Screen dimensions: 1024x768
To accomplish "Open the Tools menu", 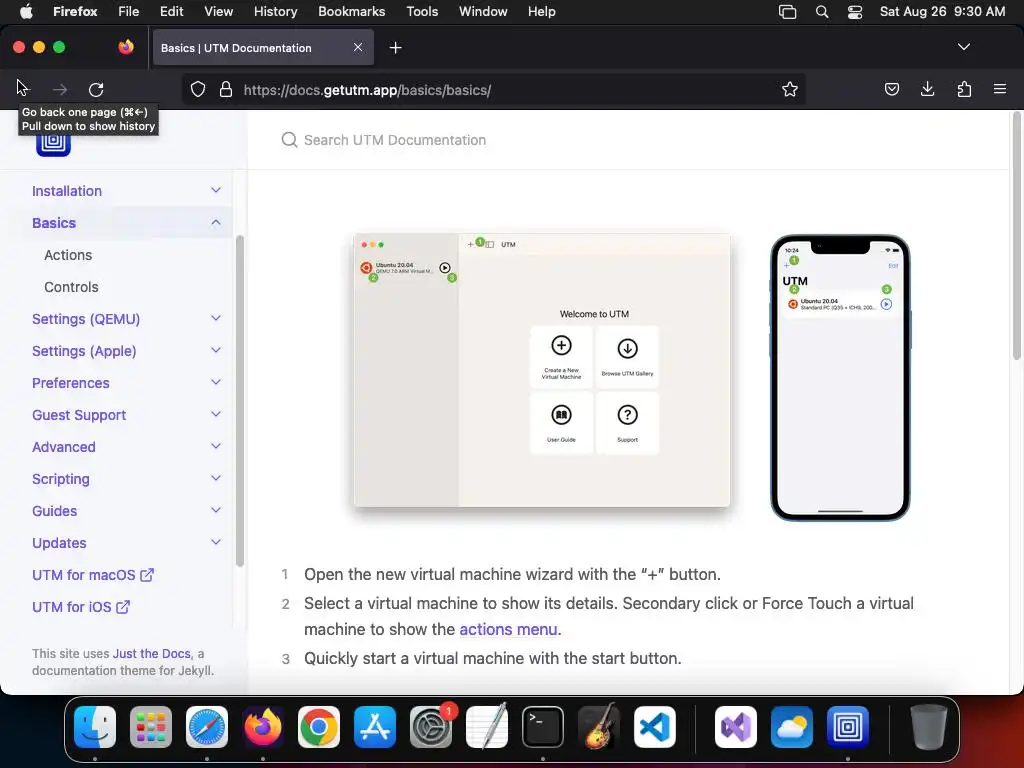I will [x=422, y=12].
